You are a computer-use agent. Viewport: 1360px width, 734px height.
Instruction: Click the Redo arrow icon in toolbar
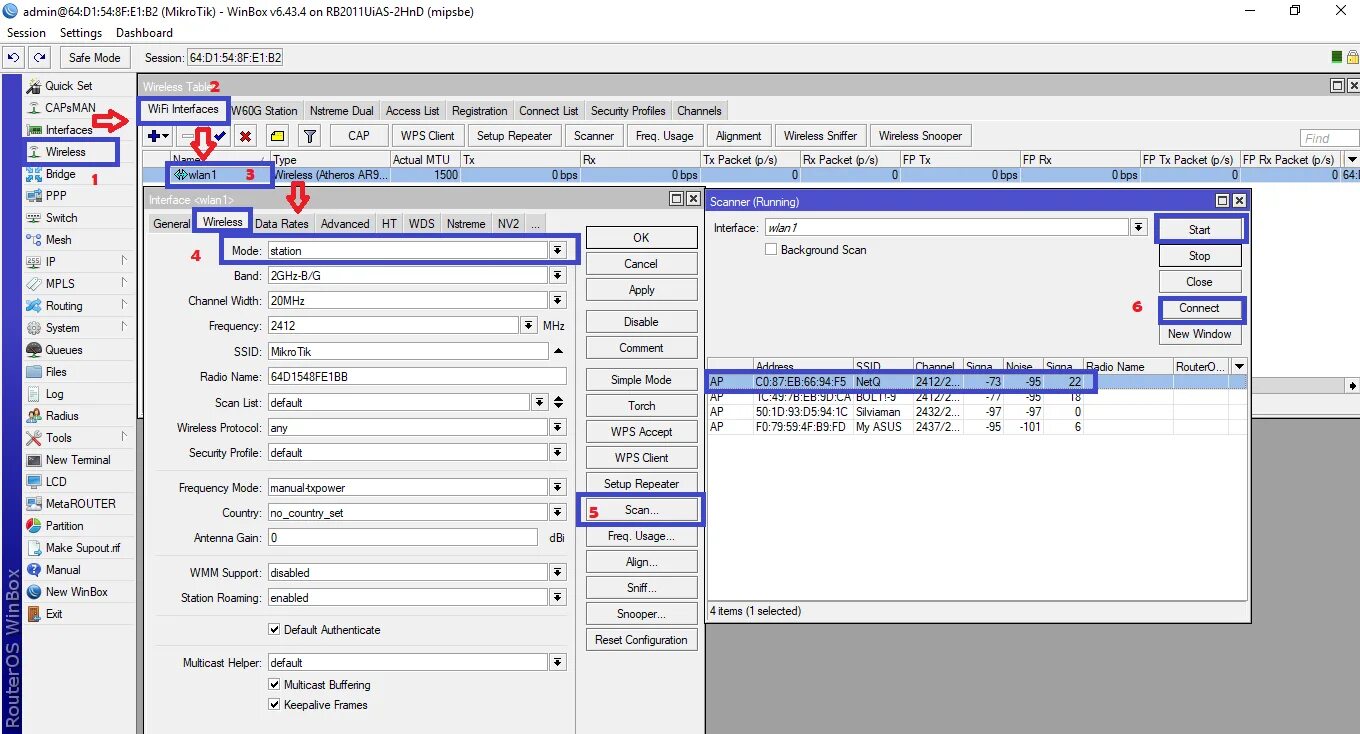pyautogui.click(x=38, y=58)
